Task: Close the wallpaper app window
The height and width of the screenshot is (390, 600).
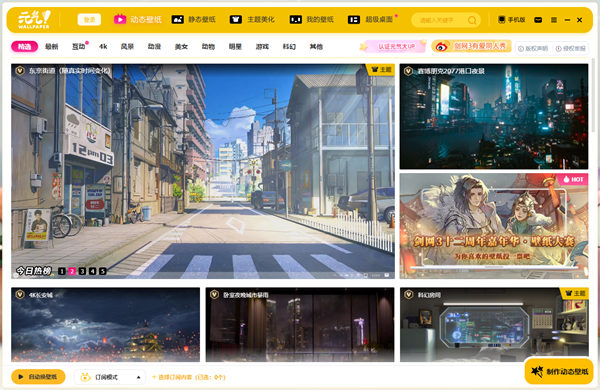Action: click(x=580, y=20)
